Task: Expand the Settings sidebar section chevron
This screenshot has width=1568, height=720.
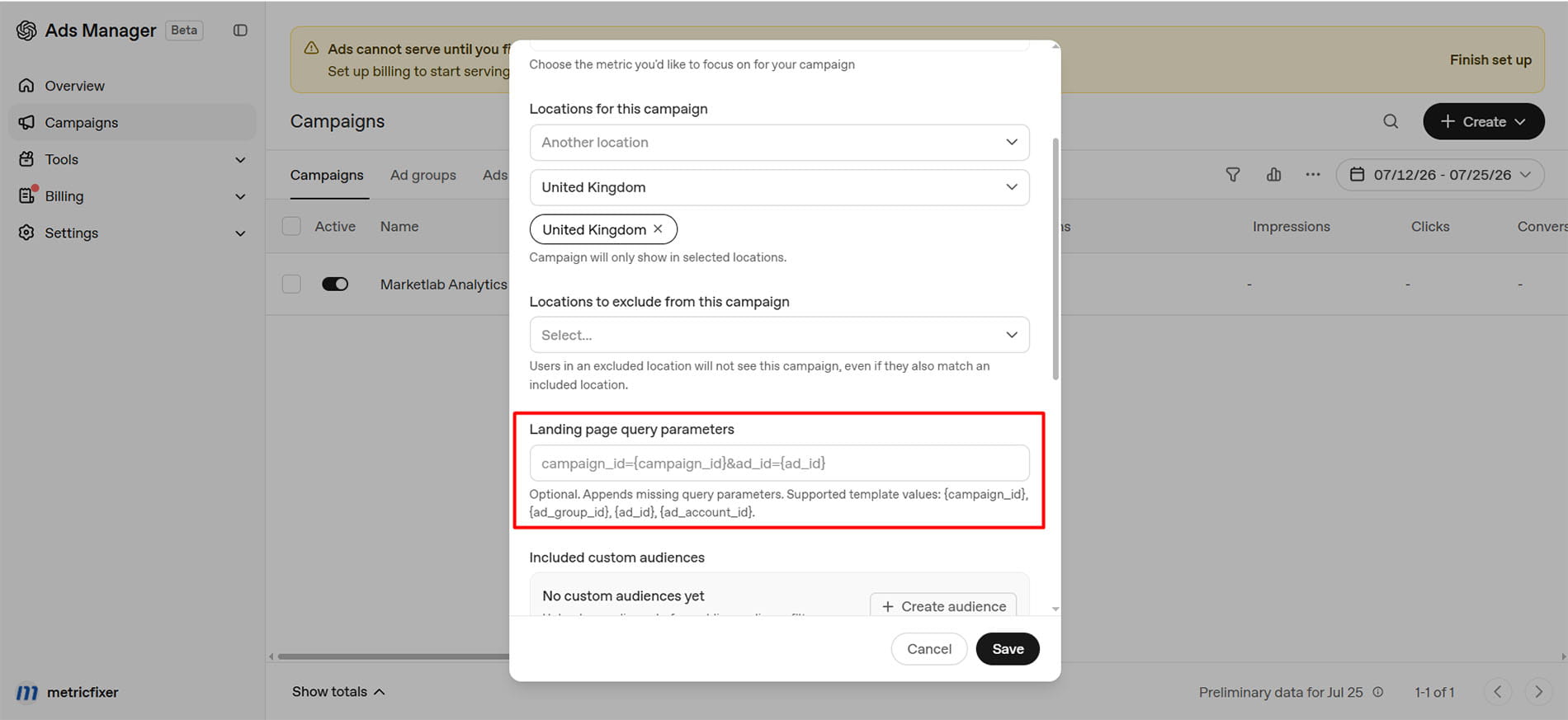Action: click(240, 233)
